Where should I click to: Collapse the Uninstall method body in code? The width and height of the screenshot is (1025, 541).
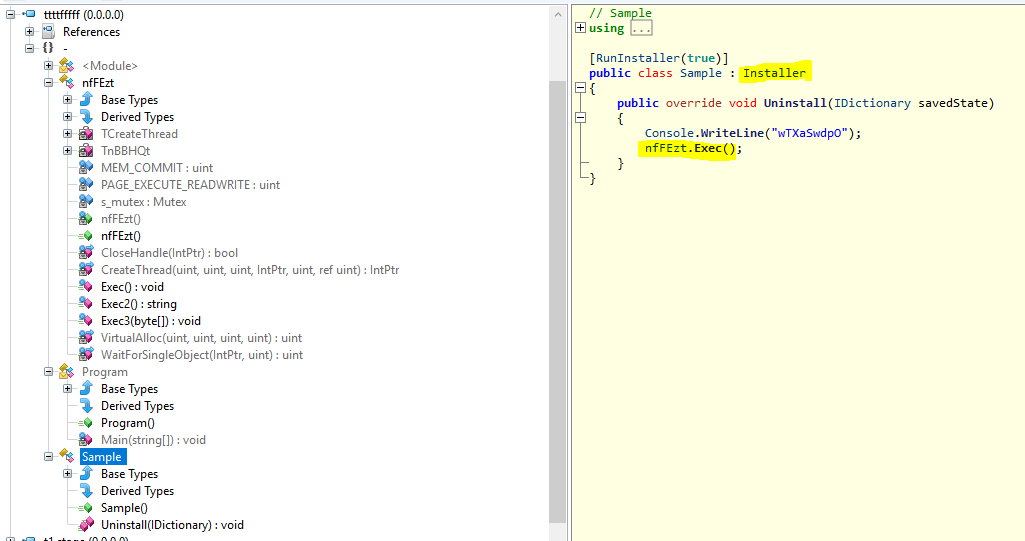580,118
